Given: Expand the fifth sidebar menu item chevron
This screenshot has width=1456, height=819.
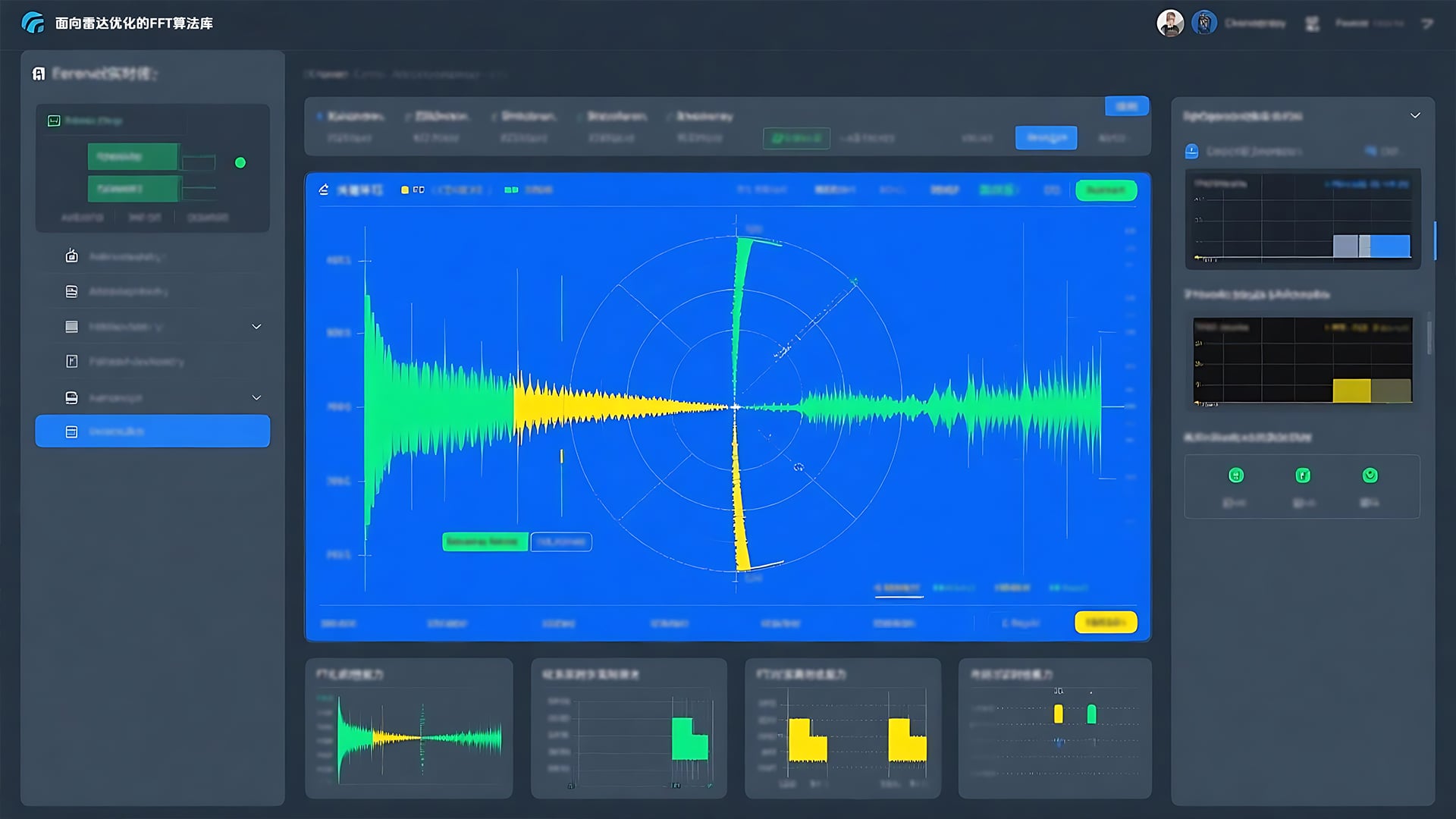Looking at the screenshot, I should pyautogui.click(x=256, y=397).
